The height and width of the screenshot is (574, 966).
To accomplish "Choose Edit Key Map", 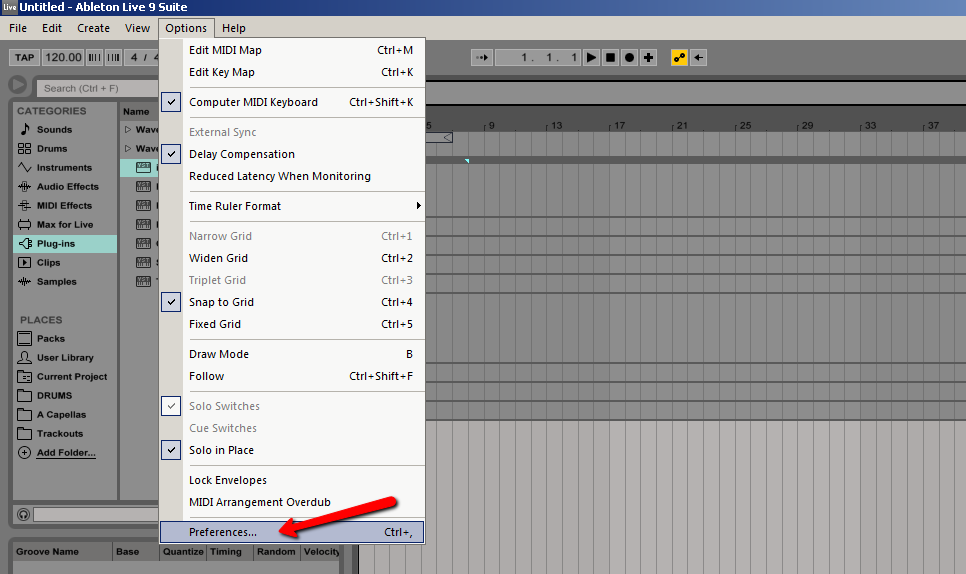I will [293, 72].
